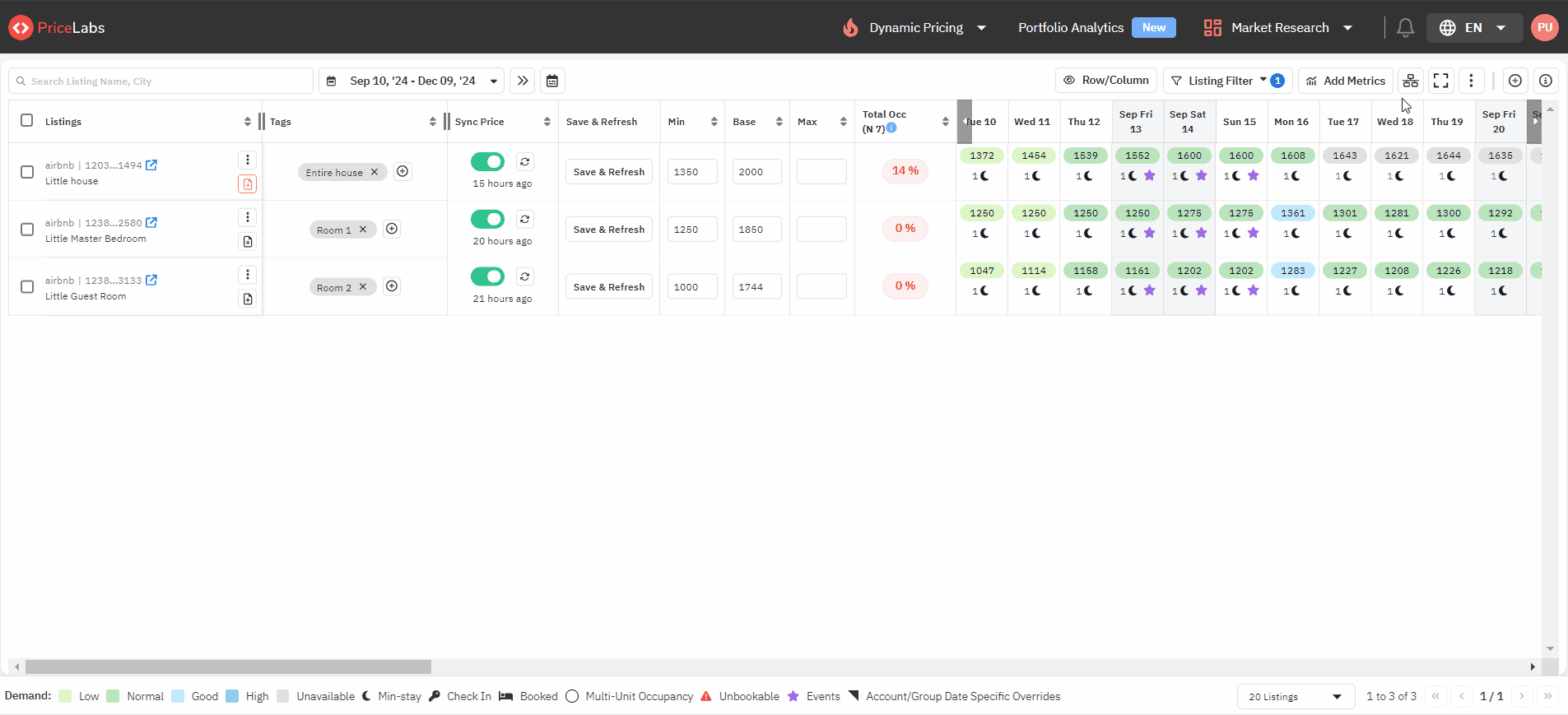Viewport: 1568px width, 715px height.
Task: Open Little Guest Room Airbnb external link
Action: [151, 281]
